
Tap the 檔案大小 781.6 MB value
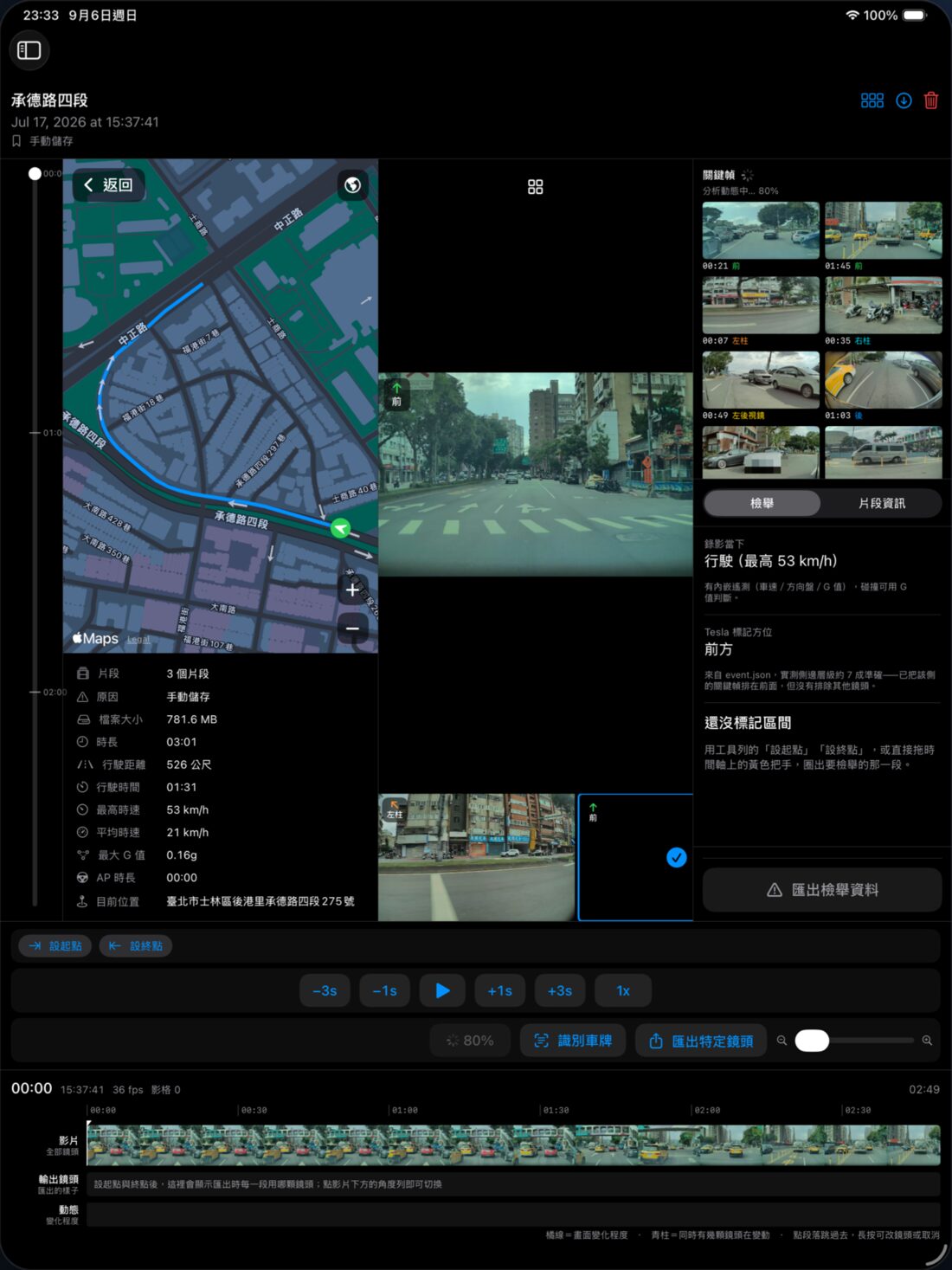[192, 719]
